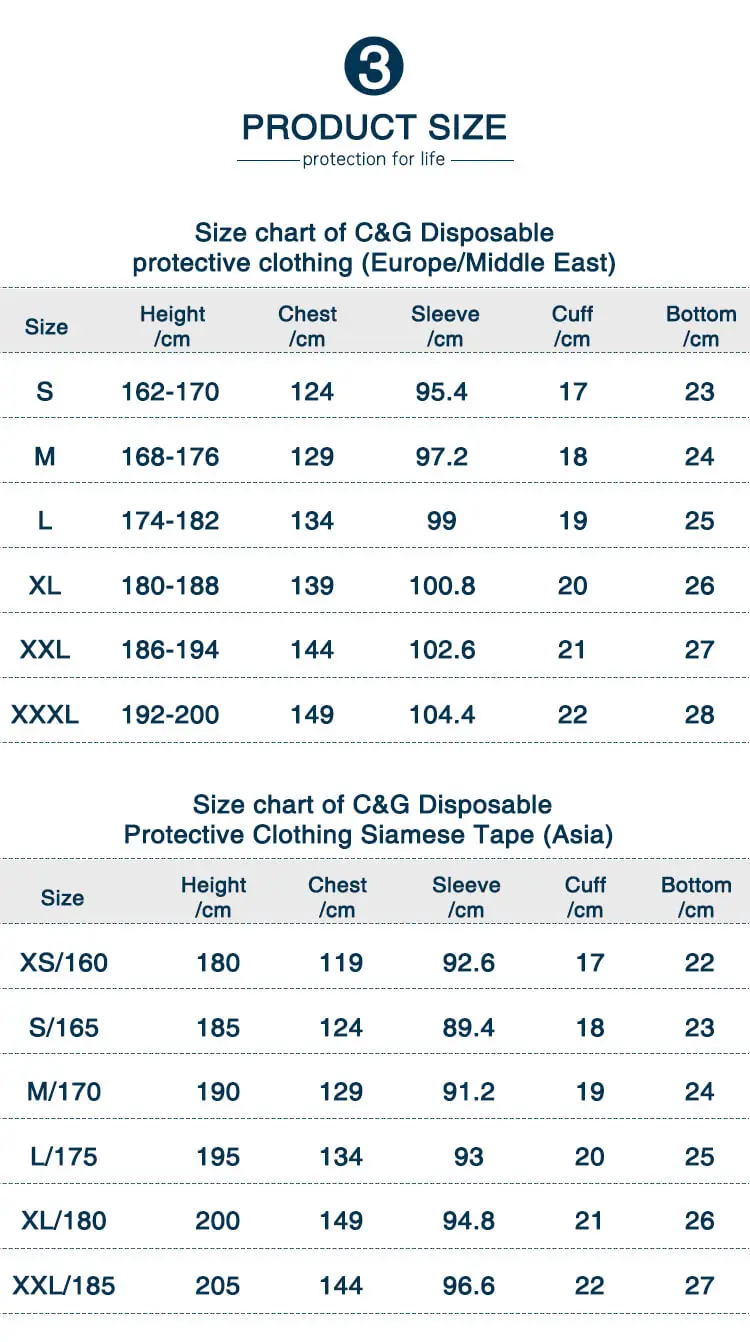Click the "protection for life" tagline
This screenshot has height=1342, width=750.
click(x=374, y=159)
